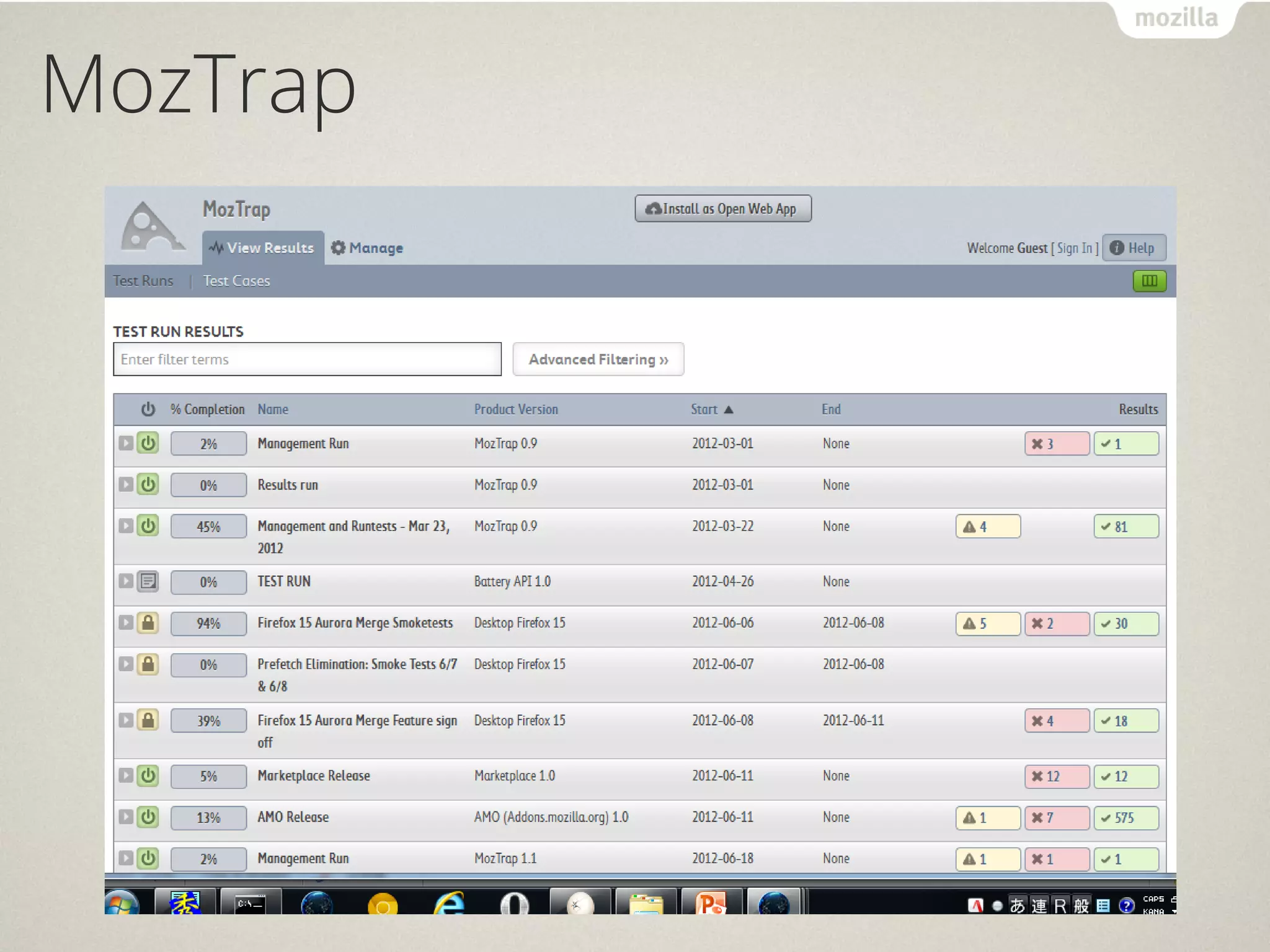Click 18 passed result for Feature sign off
1270x952 pixels.
pyautogui.click(x=1126, y=721)
